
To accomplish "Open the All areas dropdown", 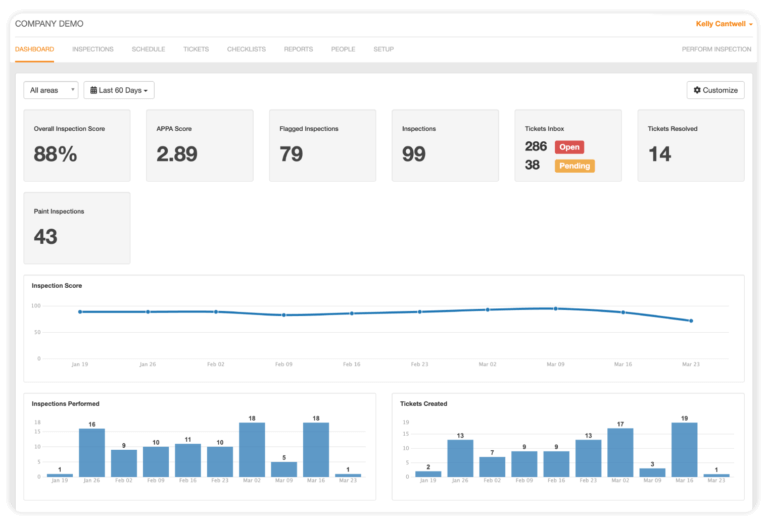I will [50, 90].
